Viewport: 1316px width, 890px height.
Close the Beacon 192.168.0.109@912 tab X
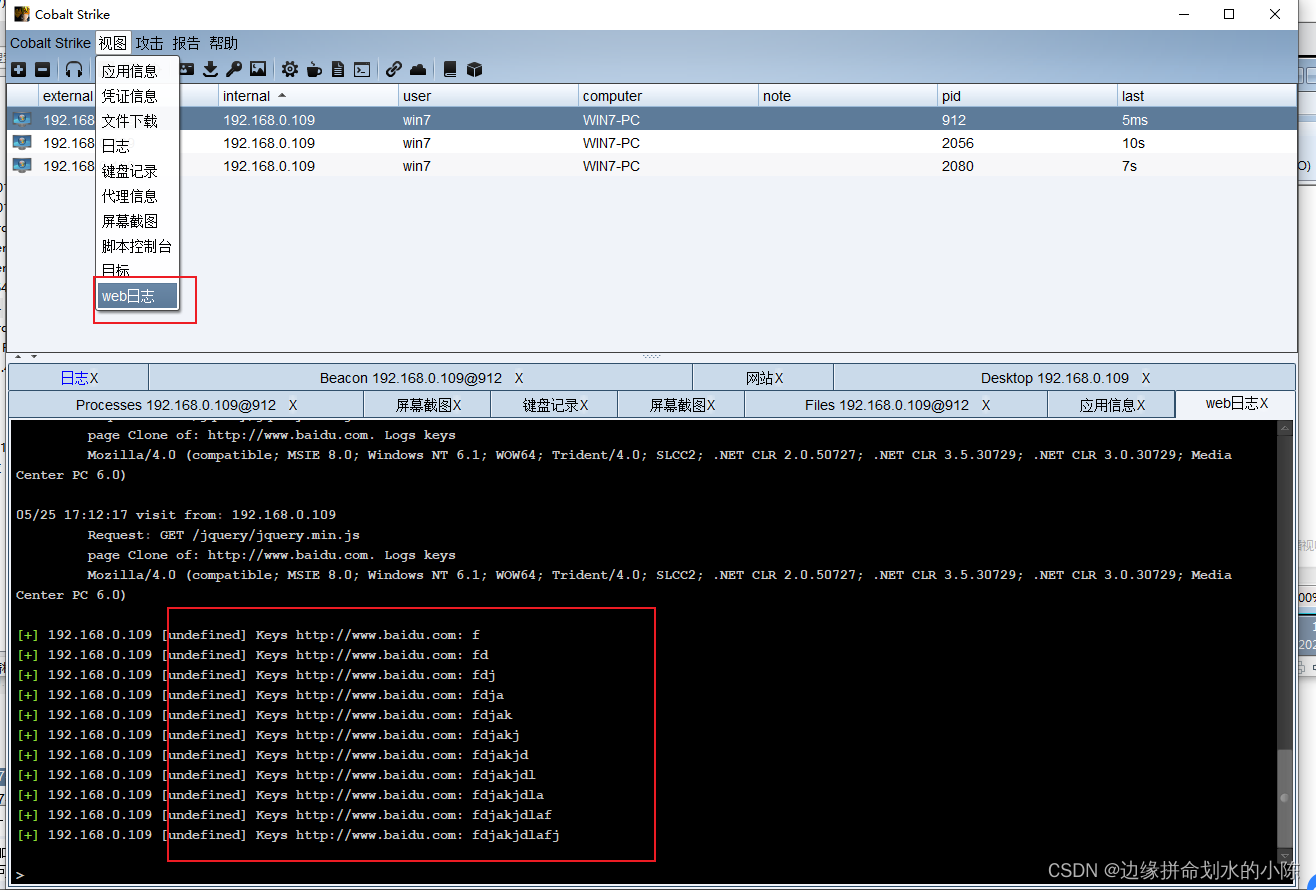coord(519,378)
